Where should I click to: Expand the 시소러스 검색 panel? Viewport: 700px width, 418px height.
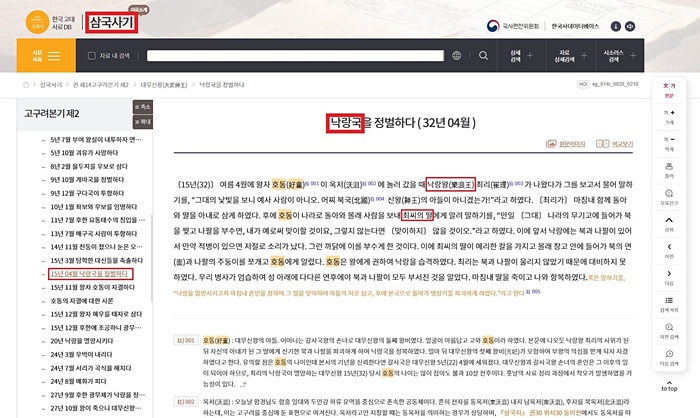pos(620,55)
